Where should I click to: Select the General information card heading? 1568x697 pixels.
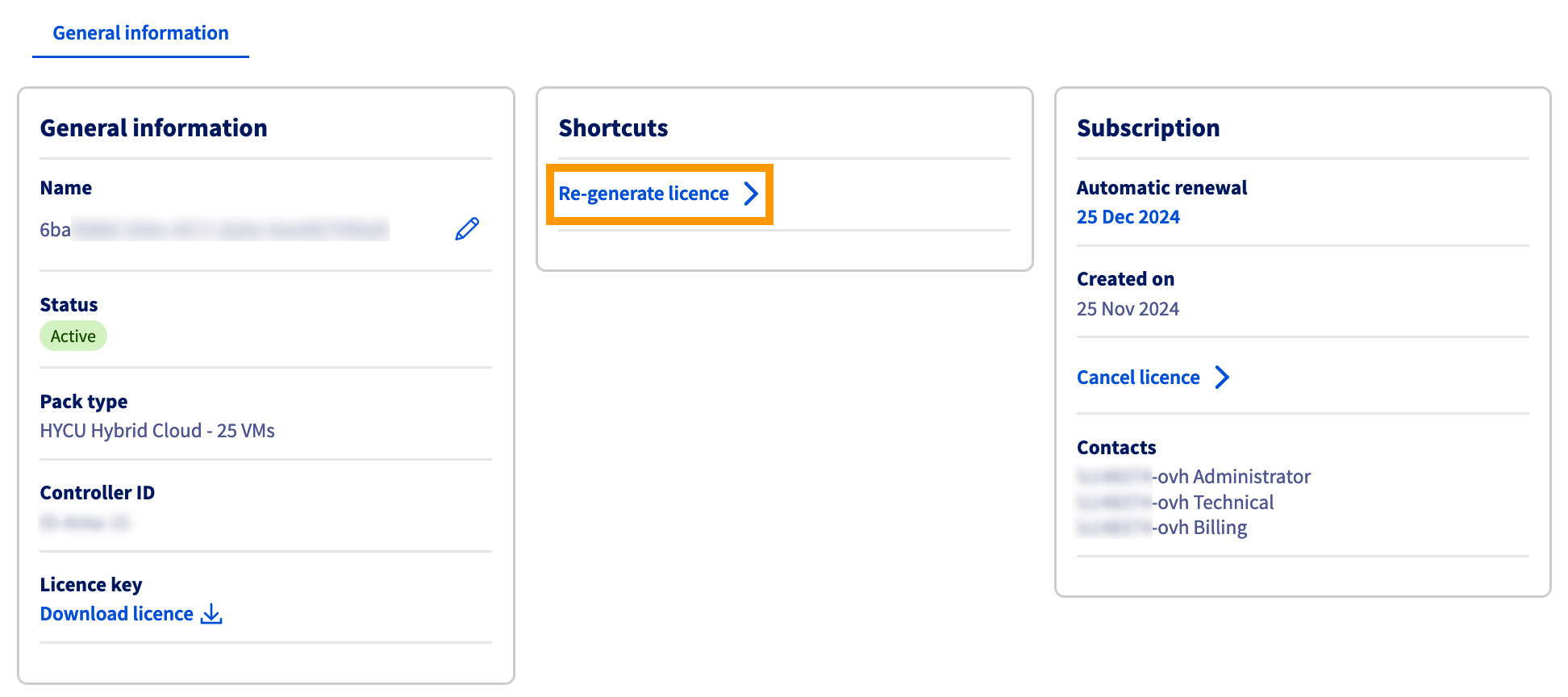coord(154,127)
